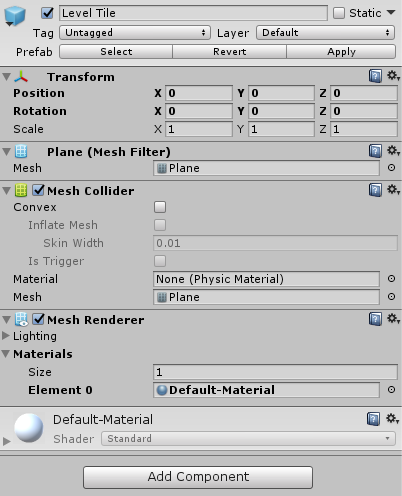The width and height of the screenshot is (402, 496).
Task: Open the Tag dropdown showing Untagged
Action: click(x=135, y=33)
